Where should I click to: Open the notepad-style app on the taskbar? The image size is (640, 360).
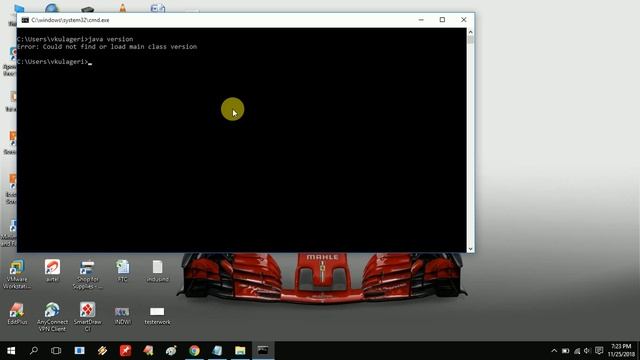pyautogui.click(x=217, y=351)
